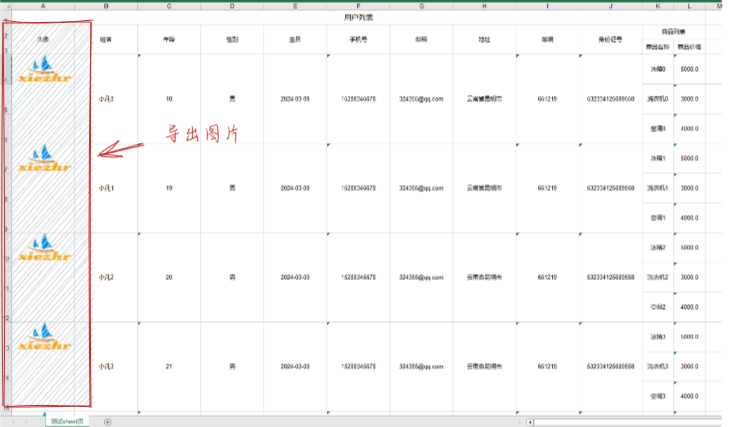Click the first xiezhr avatar image
729x427 pixels.
click(42, 71)
